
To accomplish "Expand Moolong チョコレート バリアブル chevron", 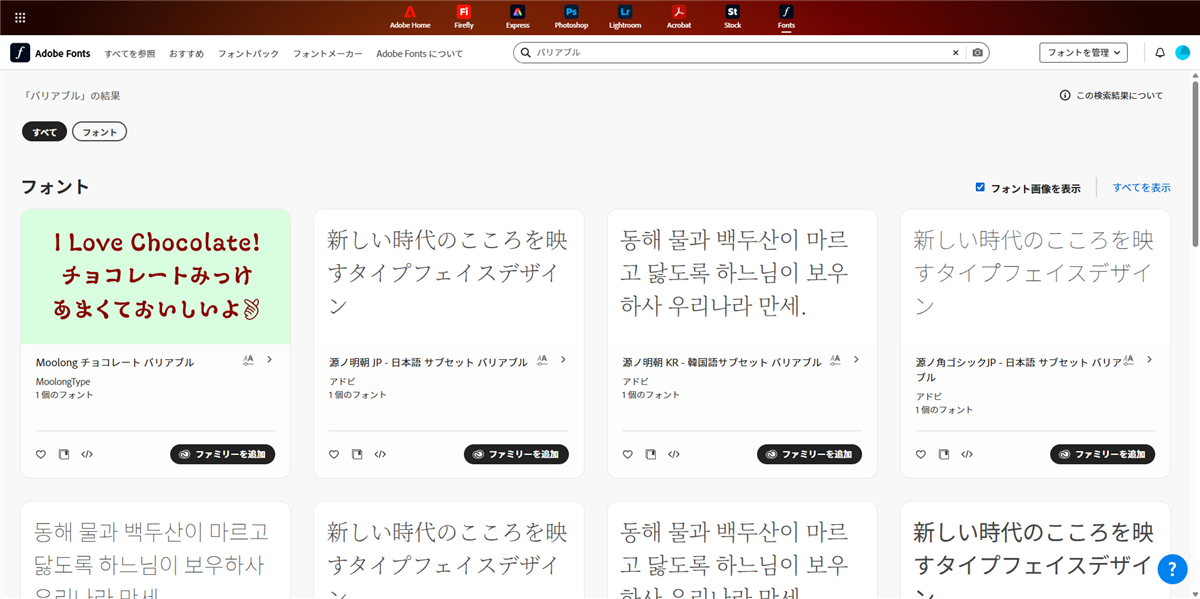I will (270, 359).
